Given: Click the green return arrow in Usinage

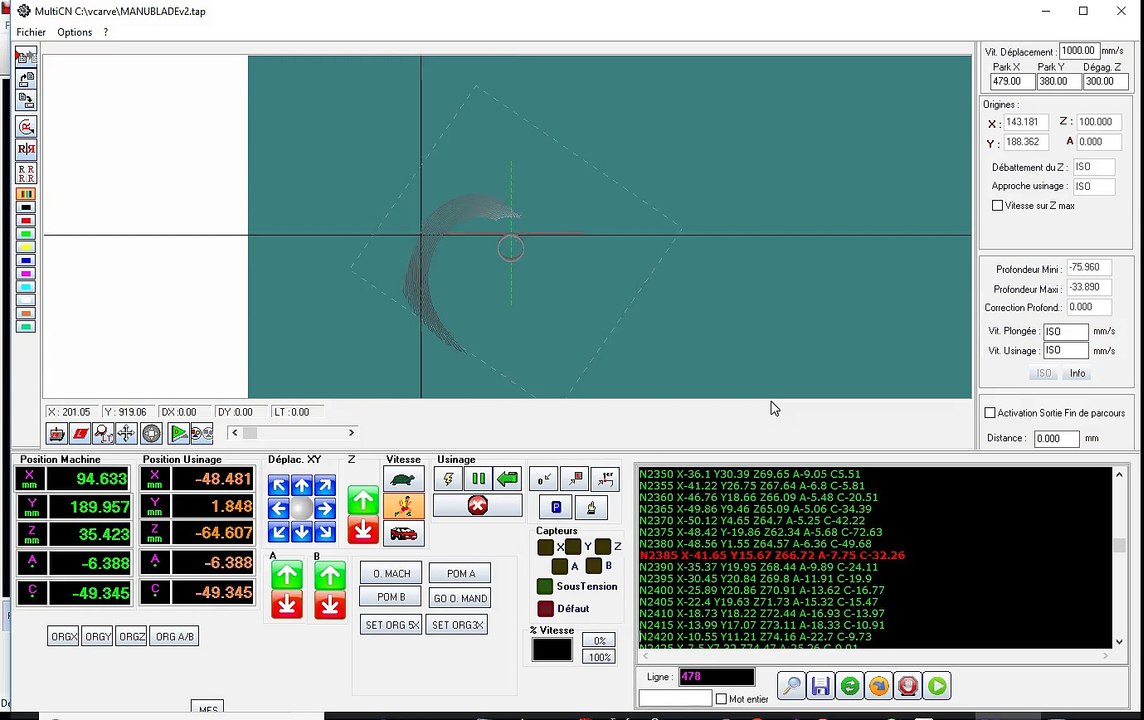Looking at the screenshot, I should coord(508,479).
